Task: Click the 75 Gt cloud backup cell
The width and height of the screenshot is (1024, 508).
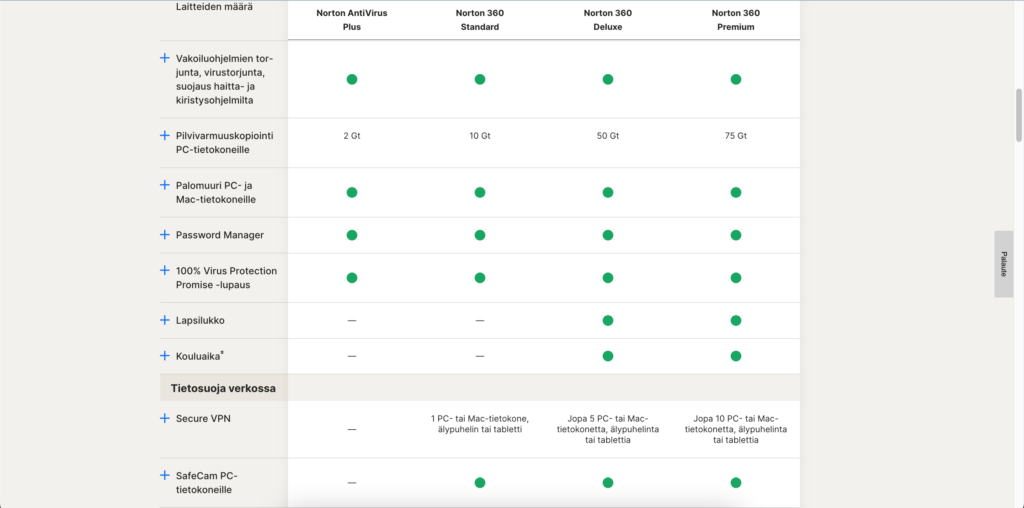Action: pyautogui.click(x=736, y=135)
